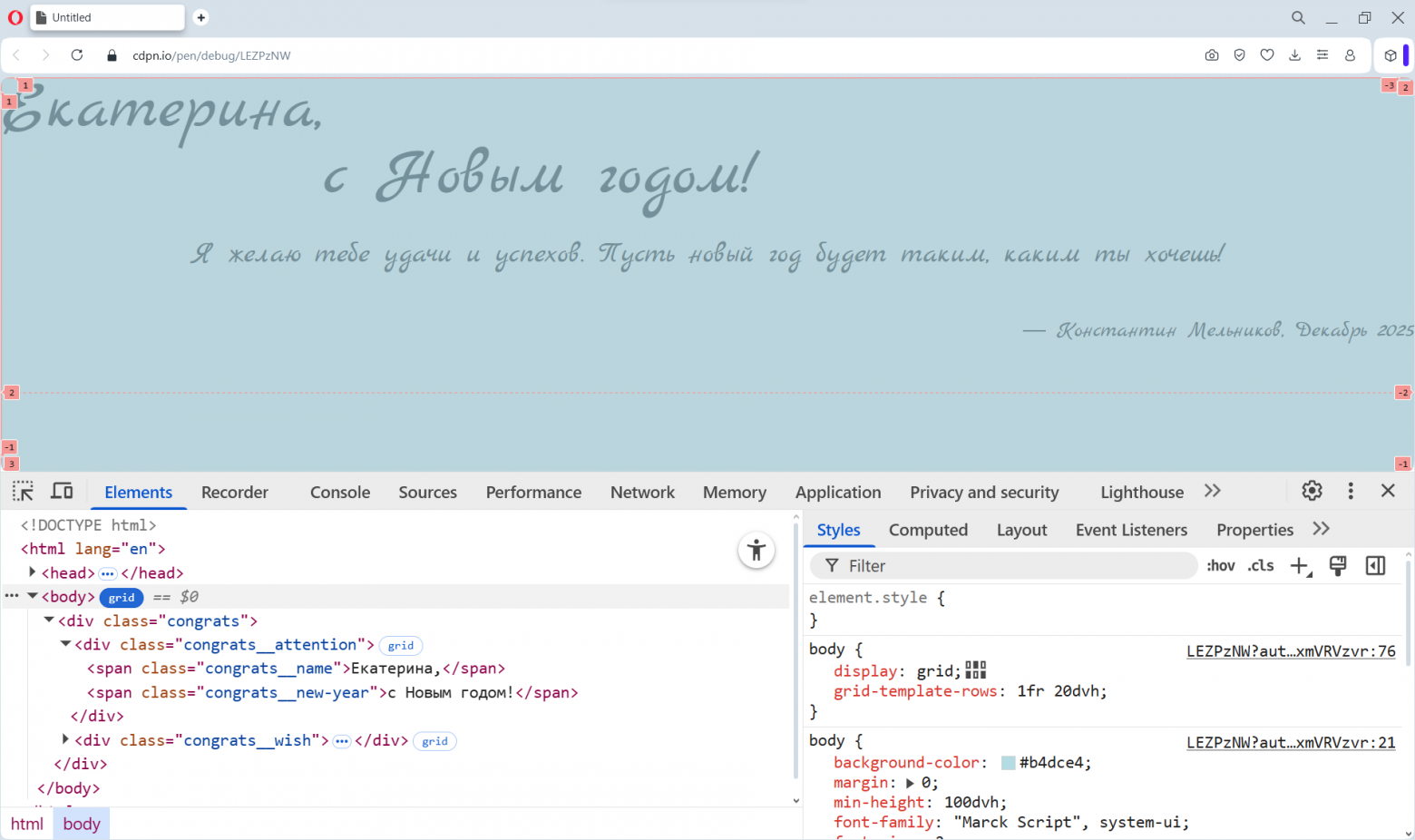Image resolution: width=1415 pixels, height=840 pixels.
Task: Toggle grid overlay badge on body element
Action: [121, 598]
